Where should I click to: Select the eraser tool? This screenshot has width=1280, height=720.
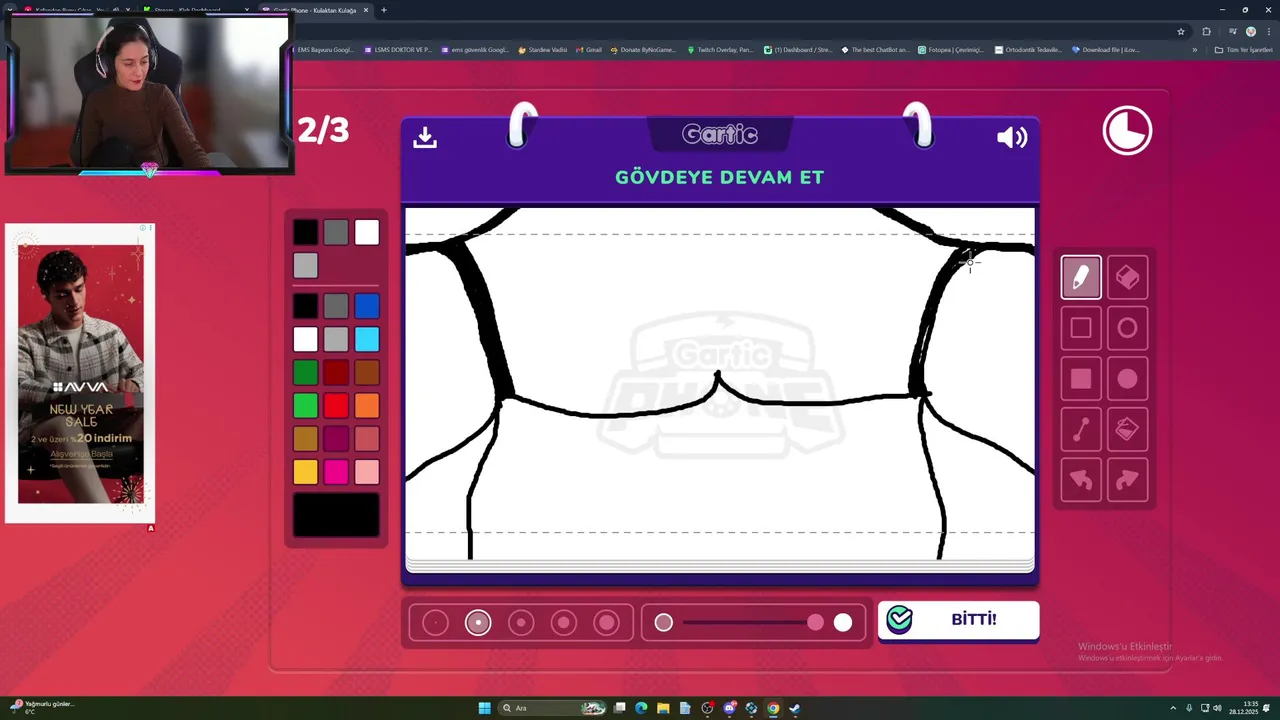[x=1127, y=278]
